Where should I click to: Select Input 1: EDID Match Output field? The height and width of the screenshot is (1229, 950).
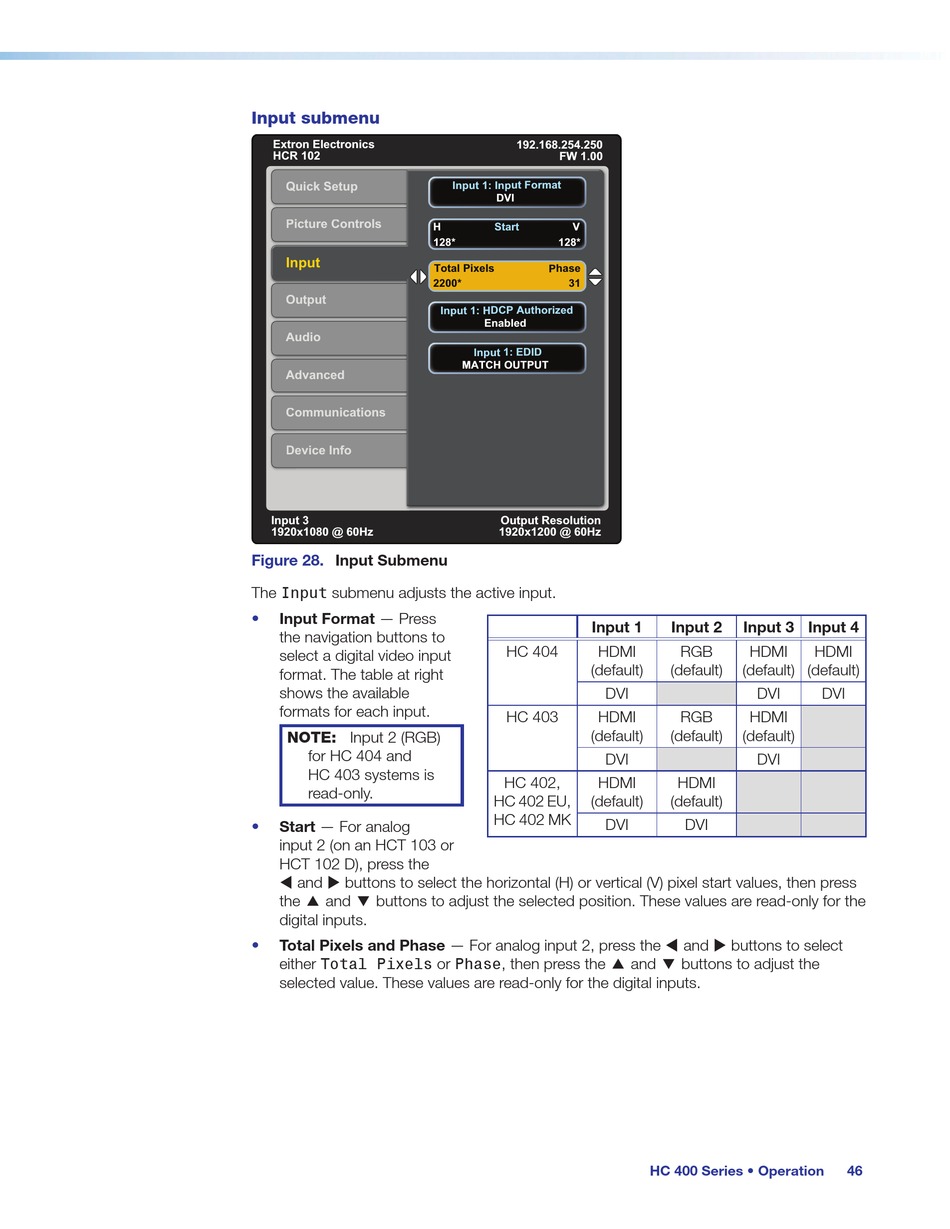pos(507,359)
